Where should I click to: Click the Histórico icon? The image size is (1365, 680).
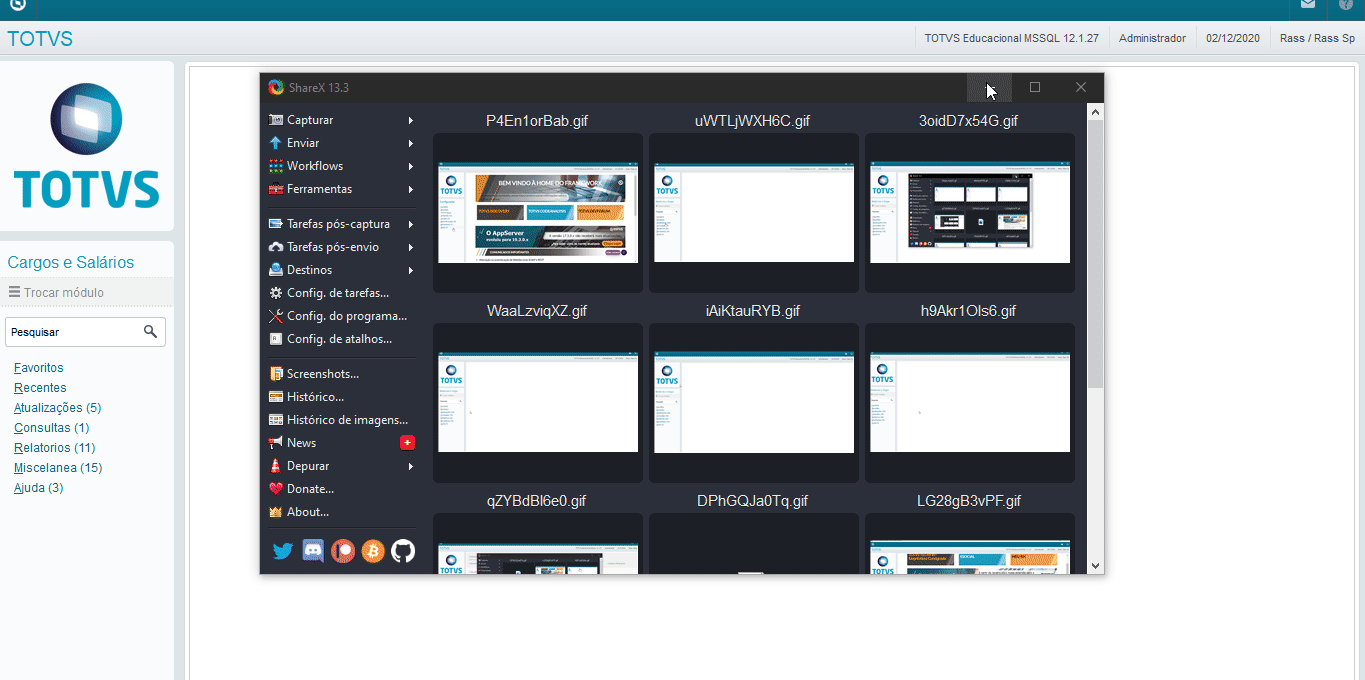click(276, 397)
